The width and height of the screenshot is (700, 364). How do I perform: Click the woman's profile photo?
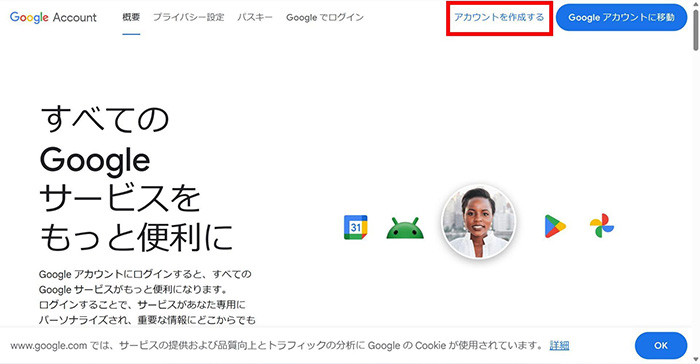[479, 222]
